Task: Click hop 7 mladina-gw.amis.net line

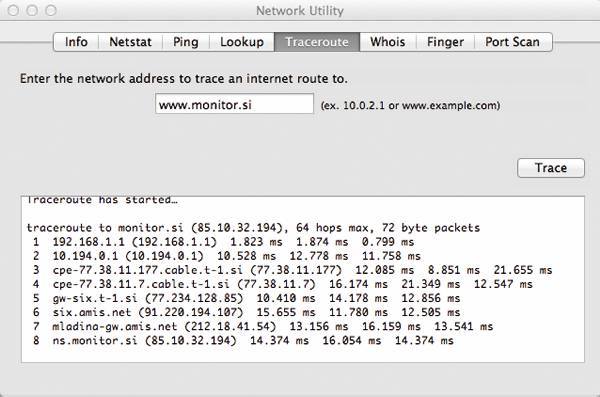Action: pos(263,327)
